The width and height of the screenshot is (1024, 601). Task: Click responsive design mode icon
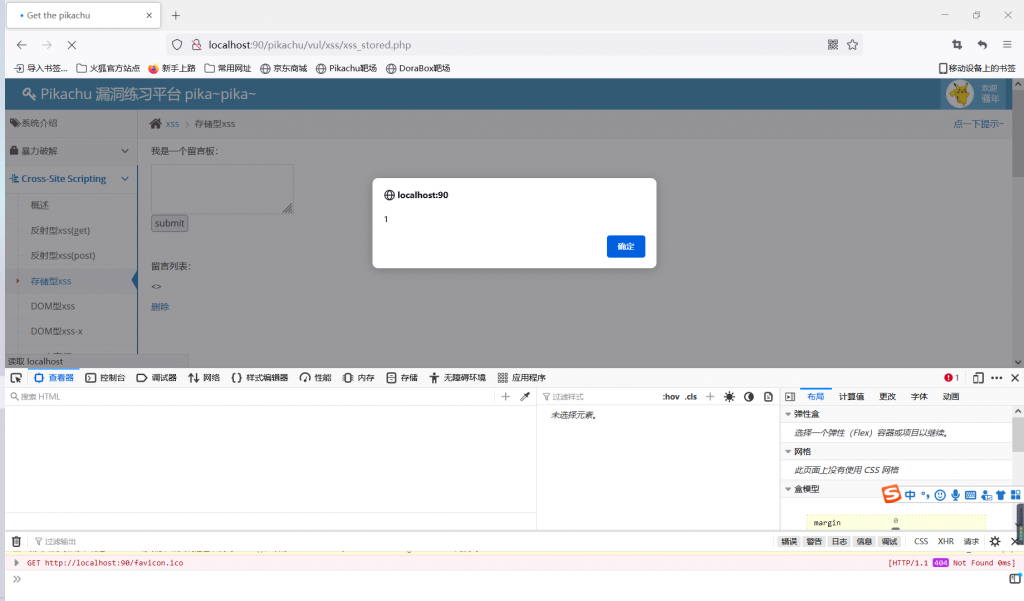(x=978, y=378)
